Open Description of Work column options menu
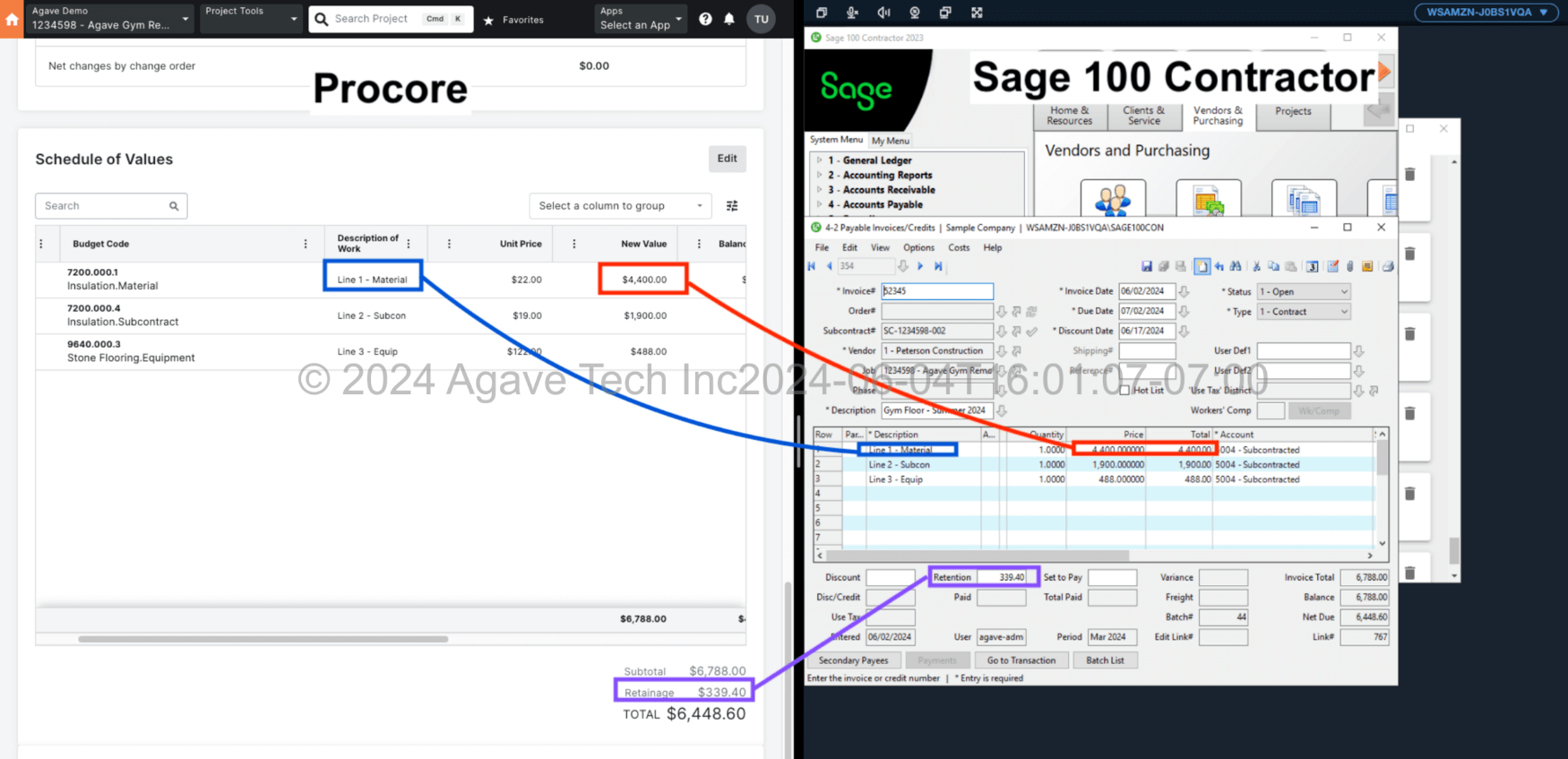1568x759 pixels. [x=409, y=244]
